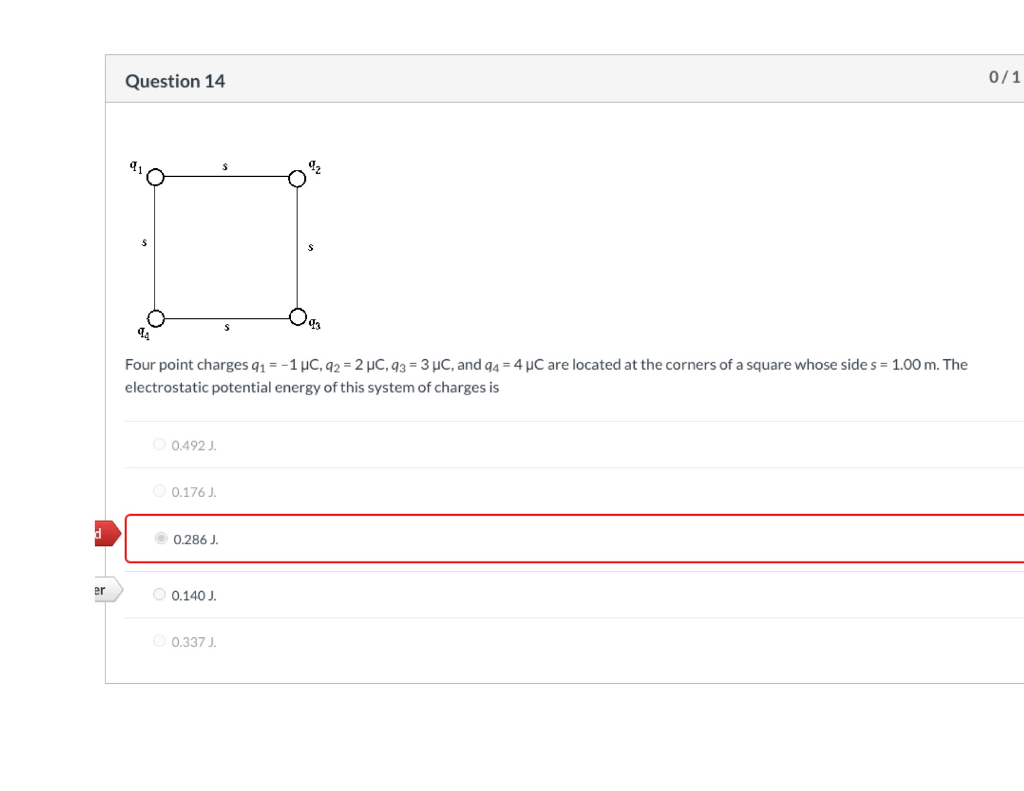The width and height of the screenshot is (1024, 791).
Task: Click the square charge diagram image
Action: tap(226, 246)
